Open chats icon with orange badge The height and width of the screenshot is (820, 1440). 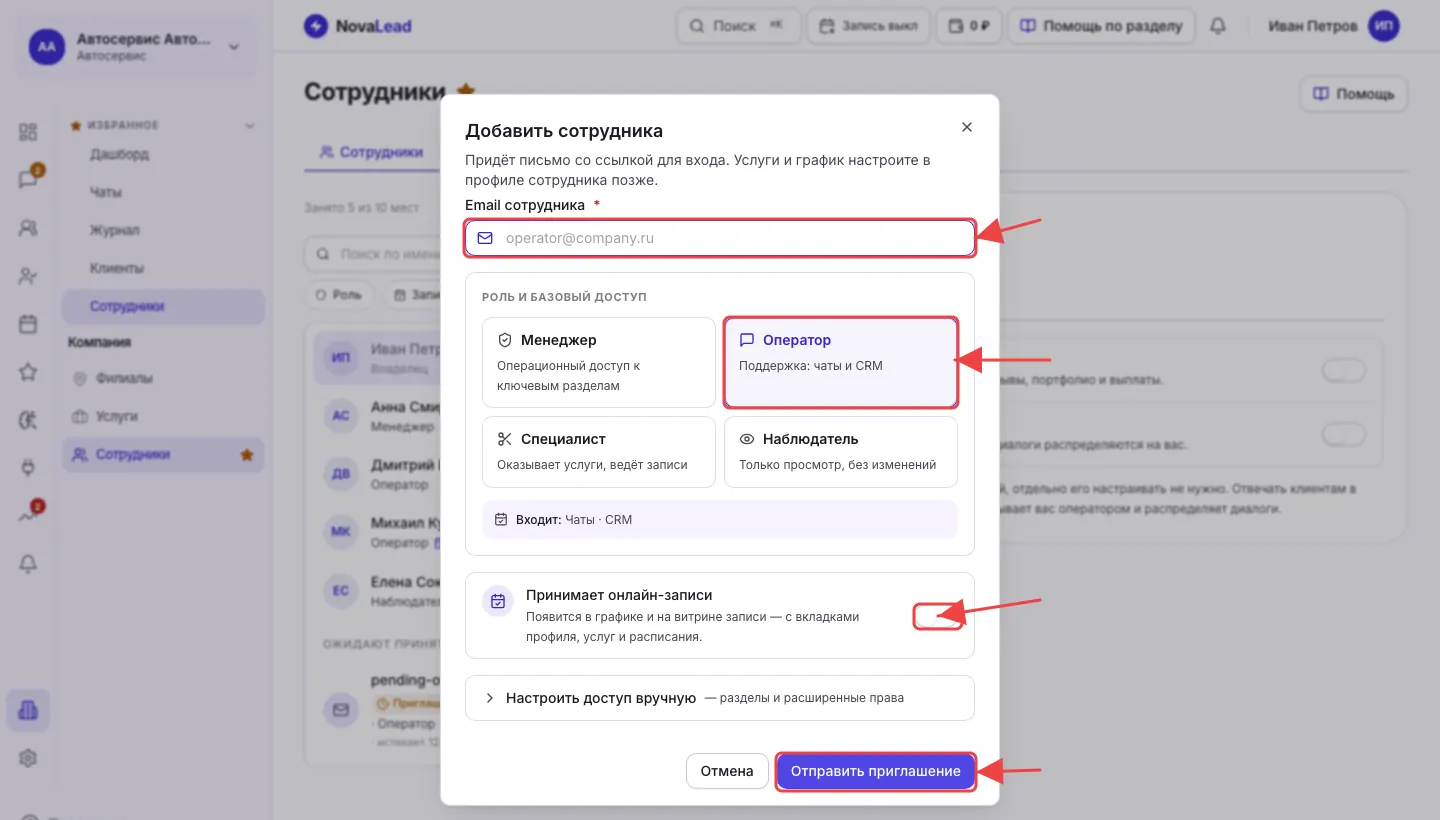(x=28, y=180)
